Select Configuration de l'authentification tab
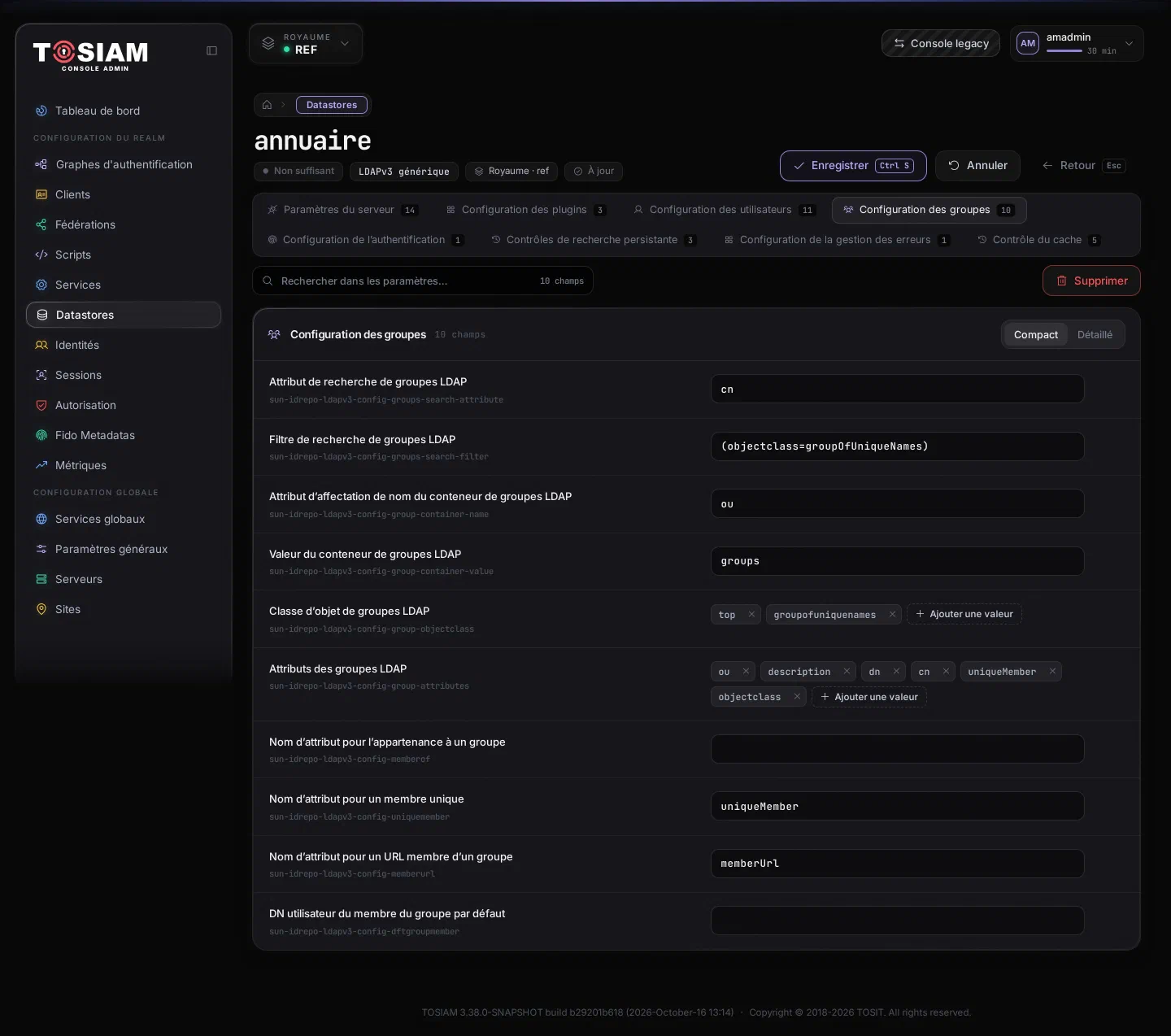This screenshot has width=1171, height=1036. pos(366,240)
